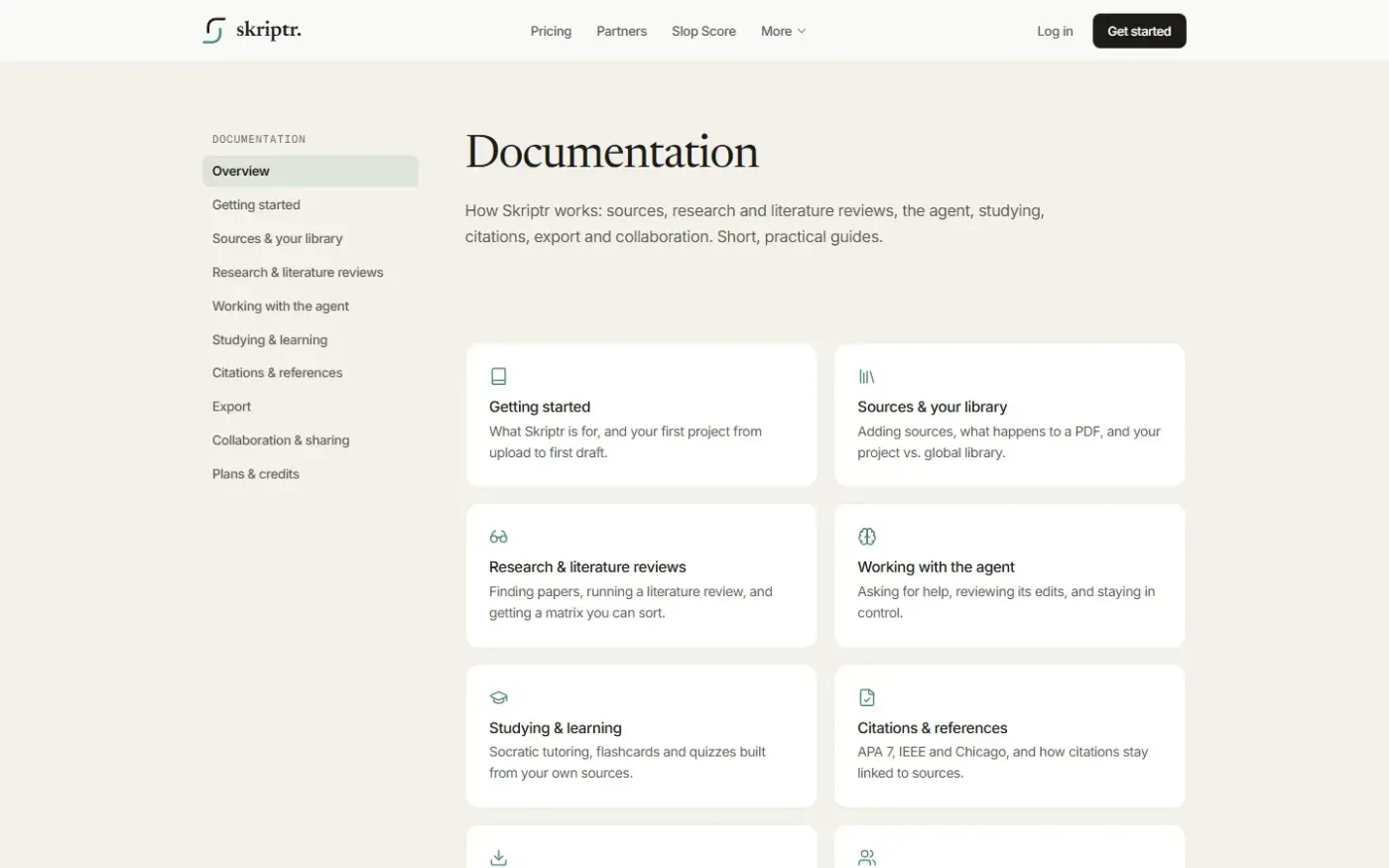Click the users icon on the bottom right card
1389x868 pixels.
coord(866,857)
